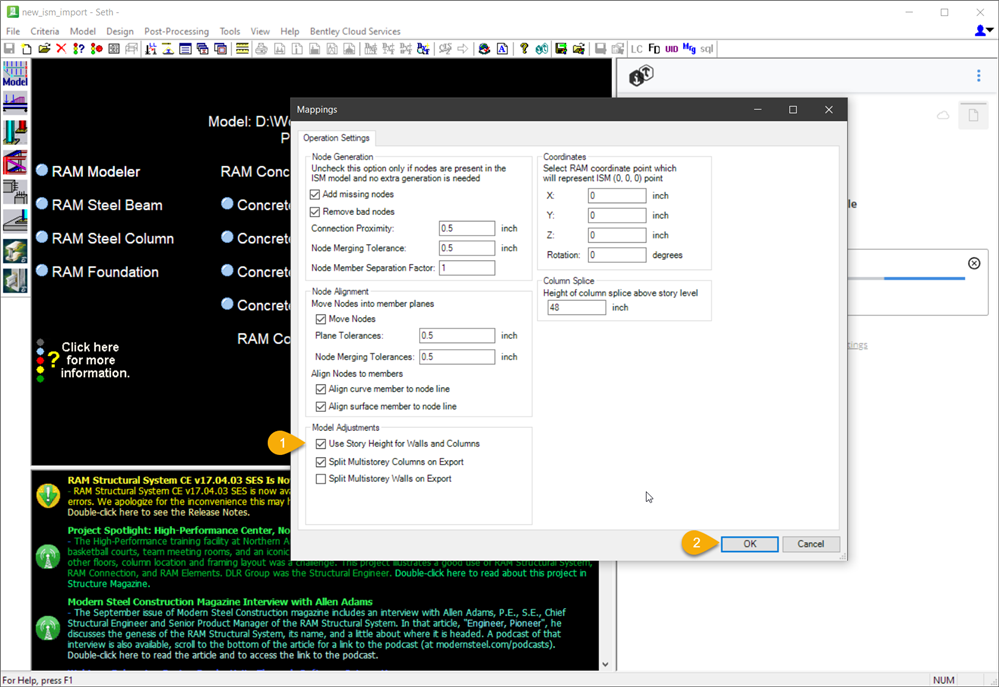Viewport: 999px width, 687px height.
Task: Enable Split Multistorey Walls on Export
Action: pyautogui.click(x=321, y=479)
